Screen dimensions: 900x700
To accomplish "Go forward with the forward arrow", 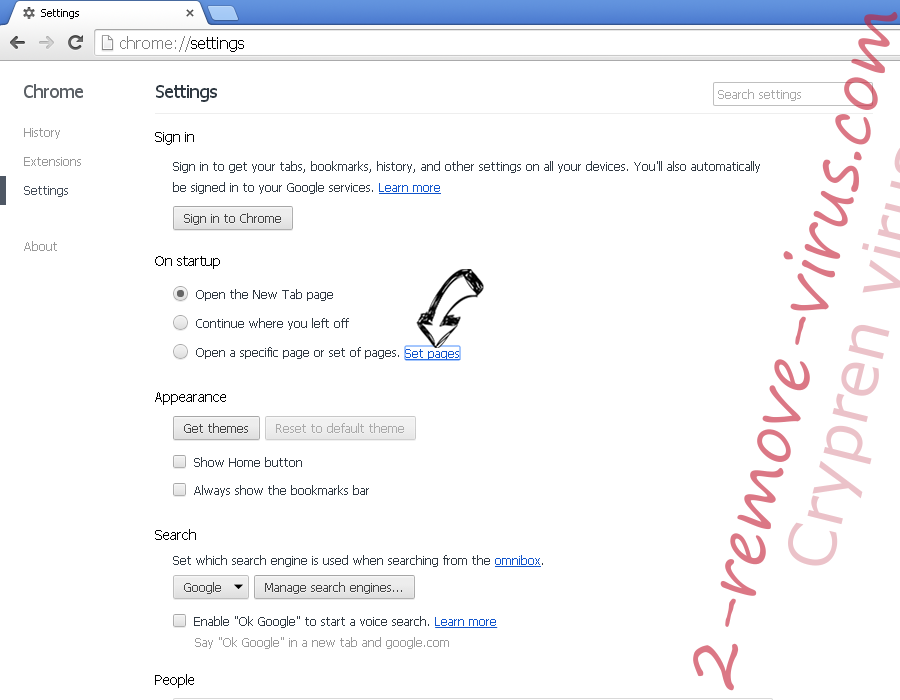I will (46, 42).
